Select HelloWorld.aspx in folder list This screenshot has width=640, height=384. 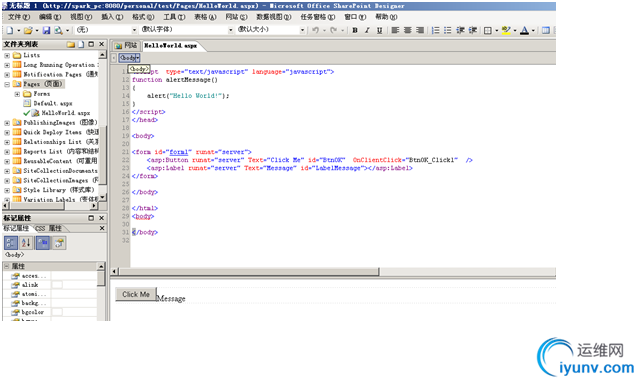(65, 113)
